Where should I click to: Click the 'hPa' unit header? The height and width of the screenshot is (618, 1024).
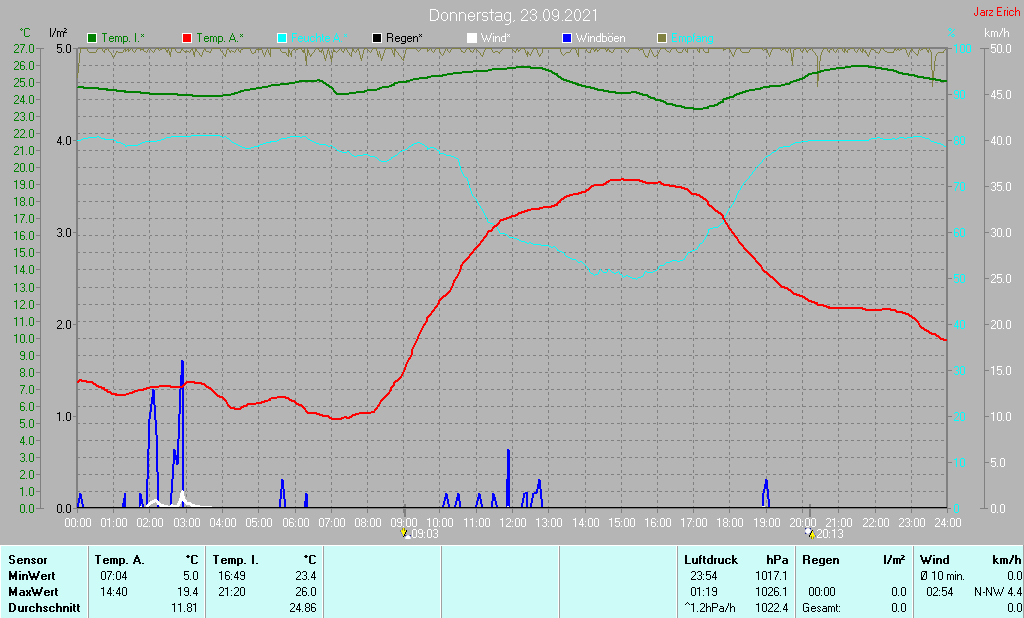coord(777,560)
